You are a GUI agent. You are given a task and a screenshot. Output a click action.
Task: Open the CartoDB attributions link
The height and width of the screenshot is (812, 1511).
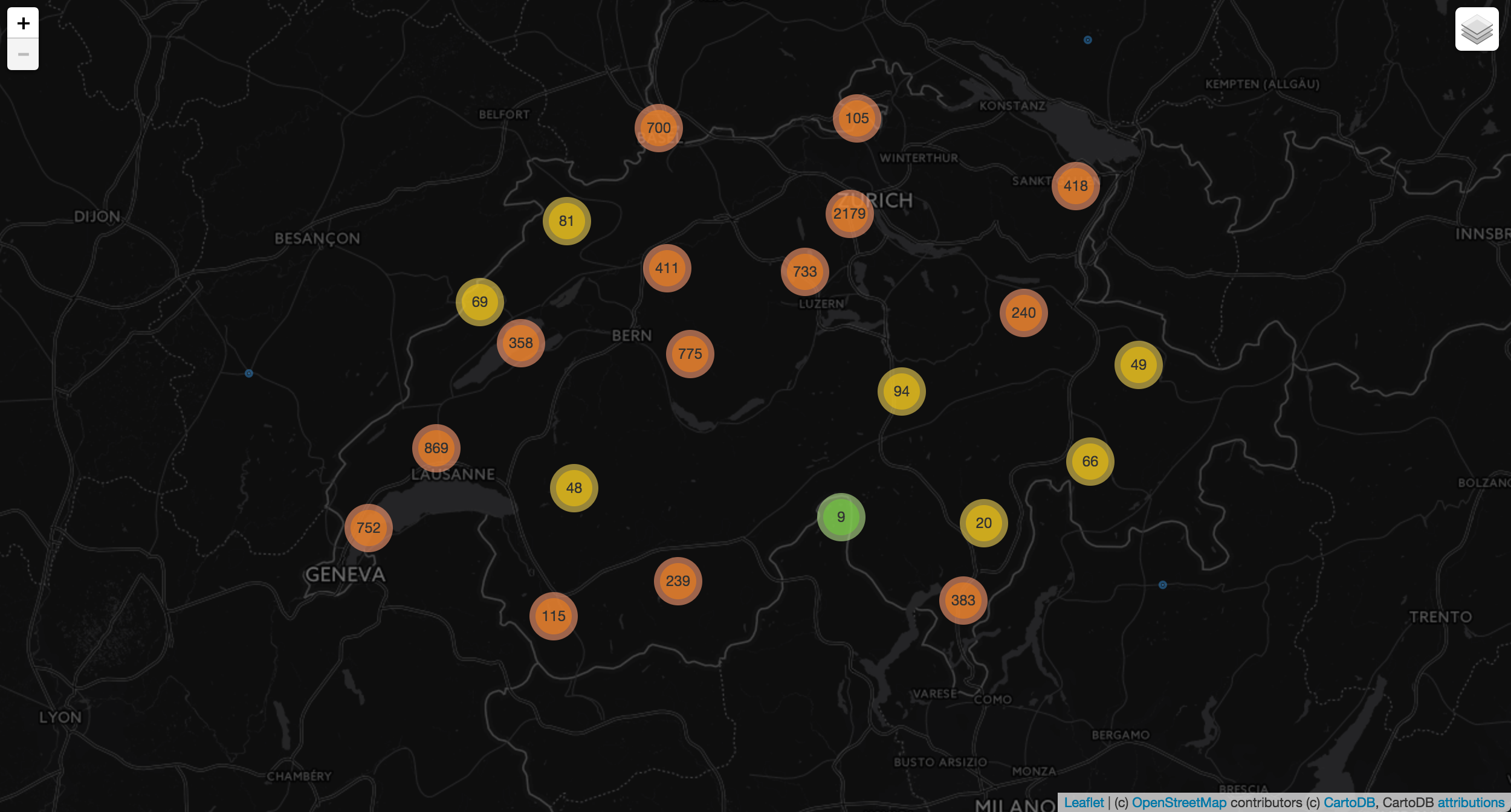click(1471, 802)
